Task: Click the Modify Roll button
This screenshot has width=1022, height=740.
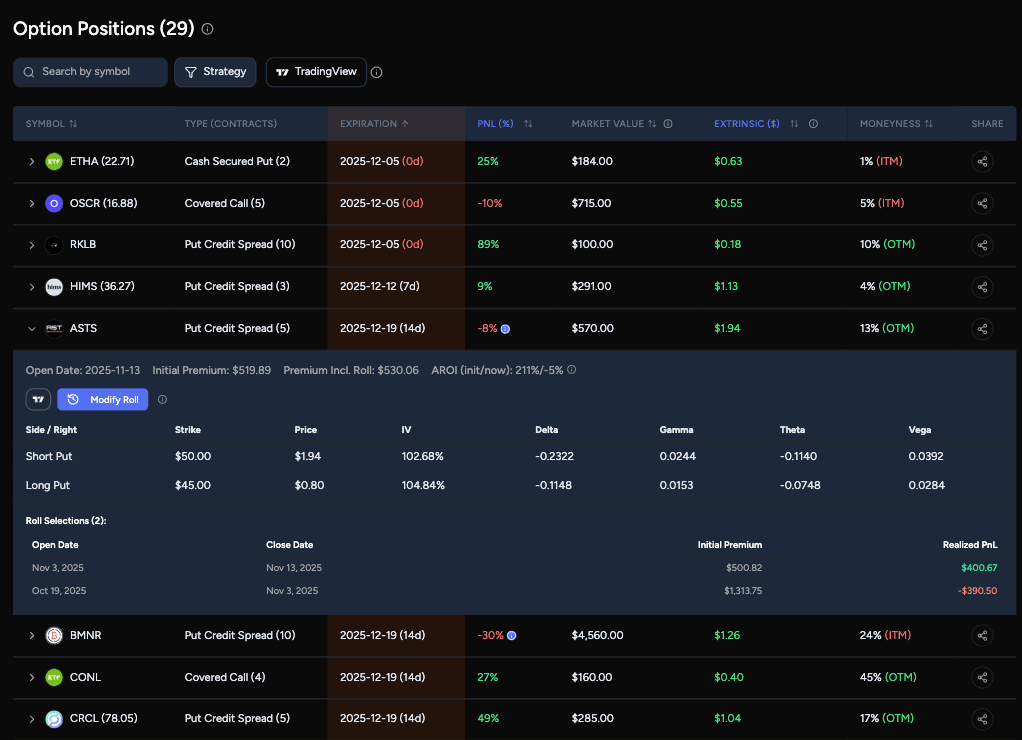Action: tap(102, 399)
